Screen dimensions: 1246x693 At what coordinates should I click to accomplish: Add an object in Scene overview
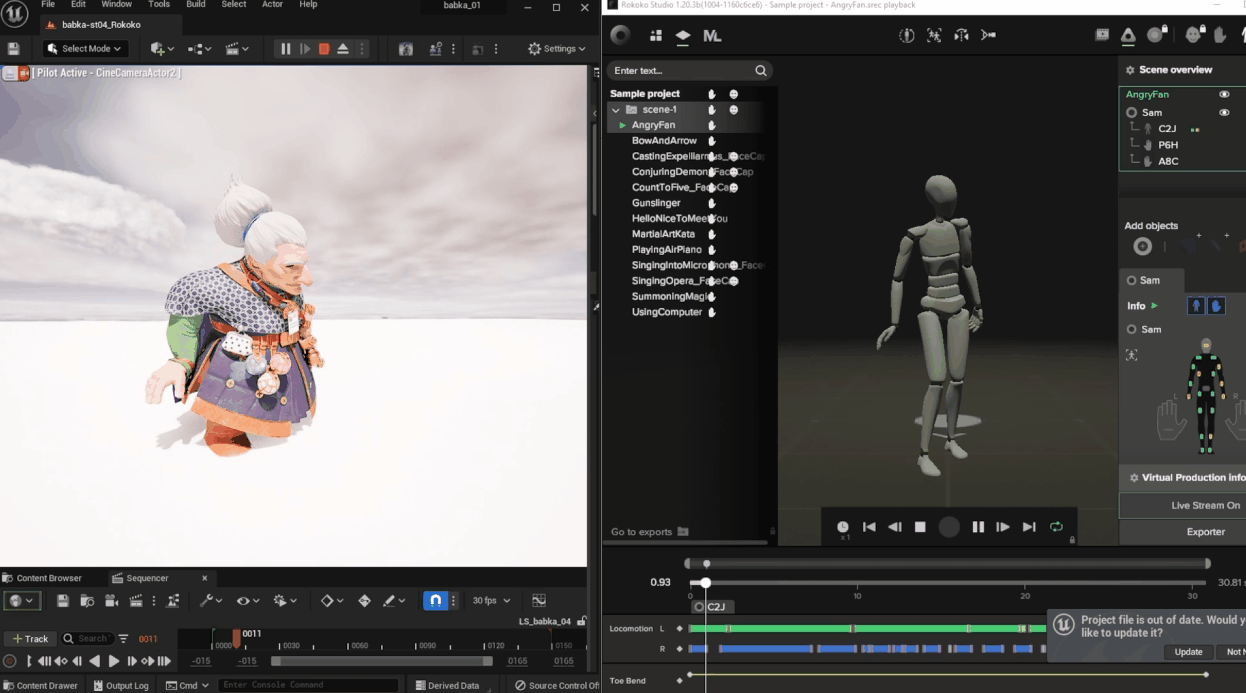tap(1142, 247)
